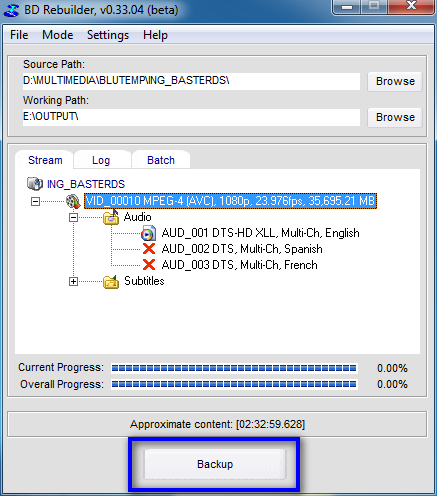Browse for the Source Path
Screen dimensions: 437x496
[x=395, y=81]
